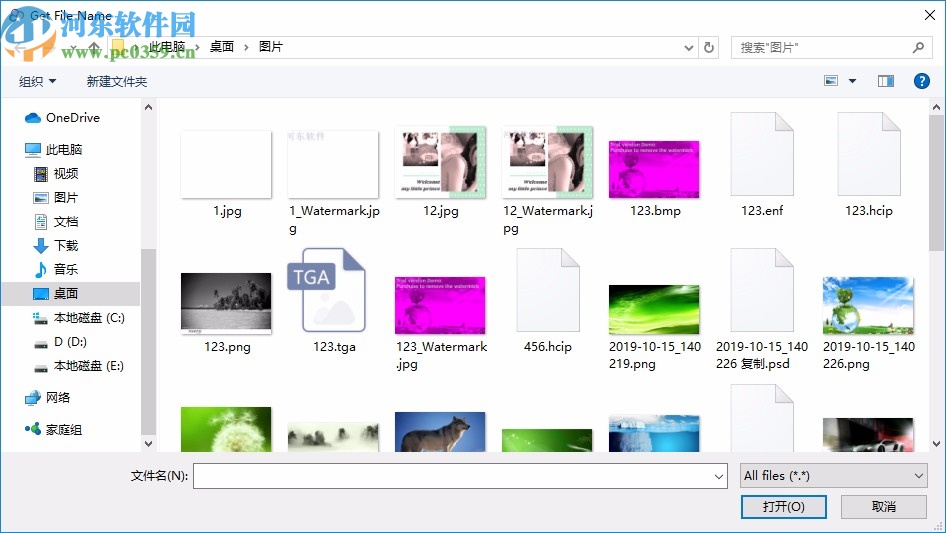Open the OneDrive location in sidebar
The width and height of the screenshot is (946, 533).
coord(62,118)
